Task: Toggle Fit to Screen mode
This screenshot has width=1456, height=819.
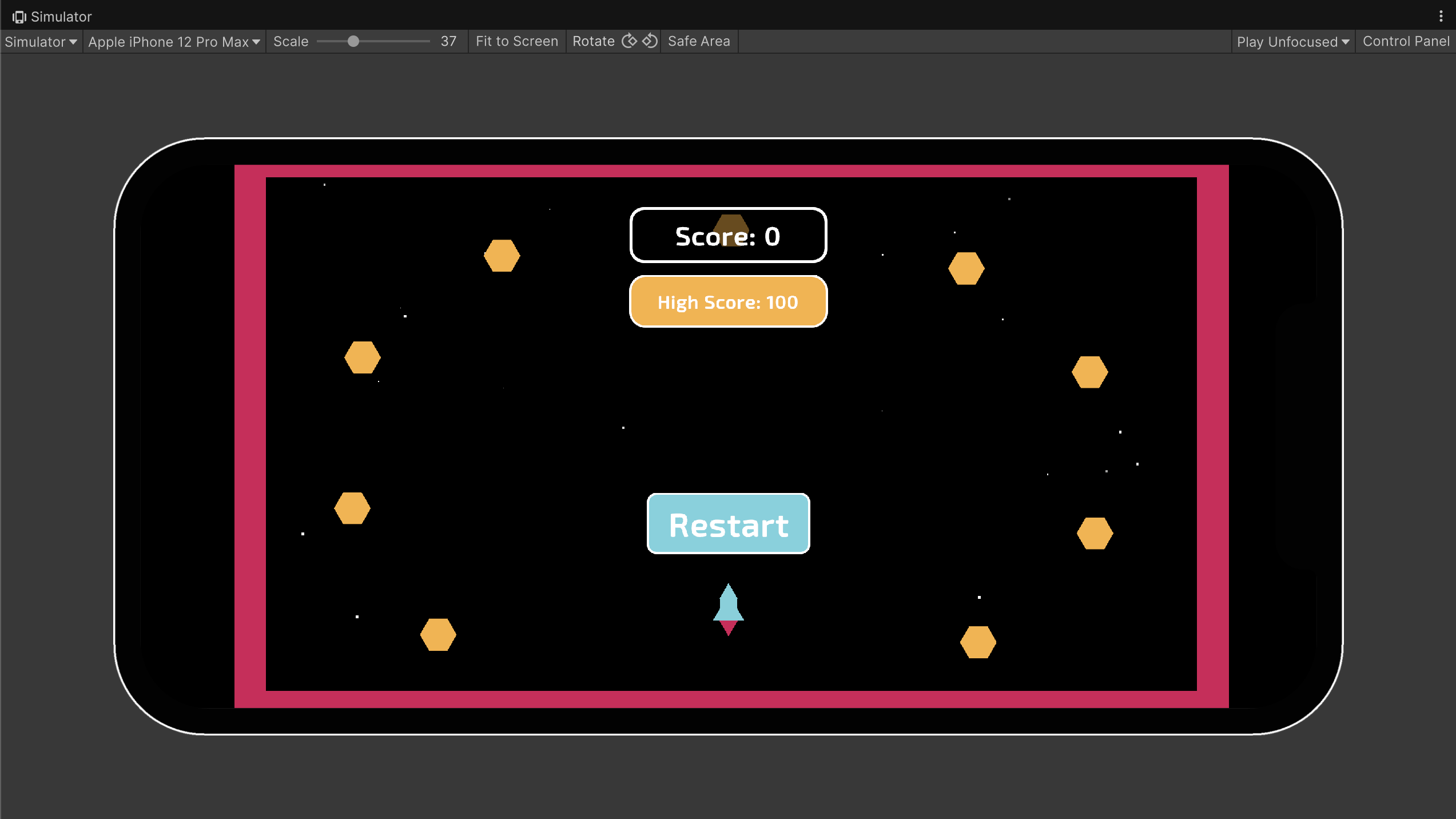Action: coord(516,41)
